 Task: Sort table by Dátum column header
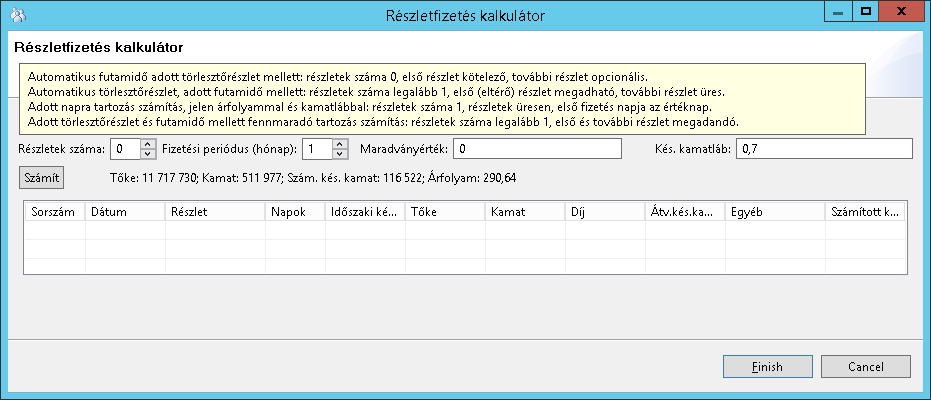point(124,212)
